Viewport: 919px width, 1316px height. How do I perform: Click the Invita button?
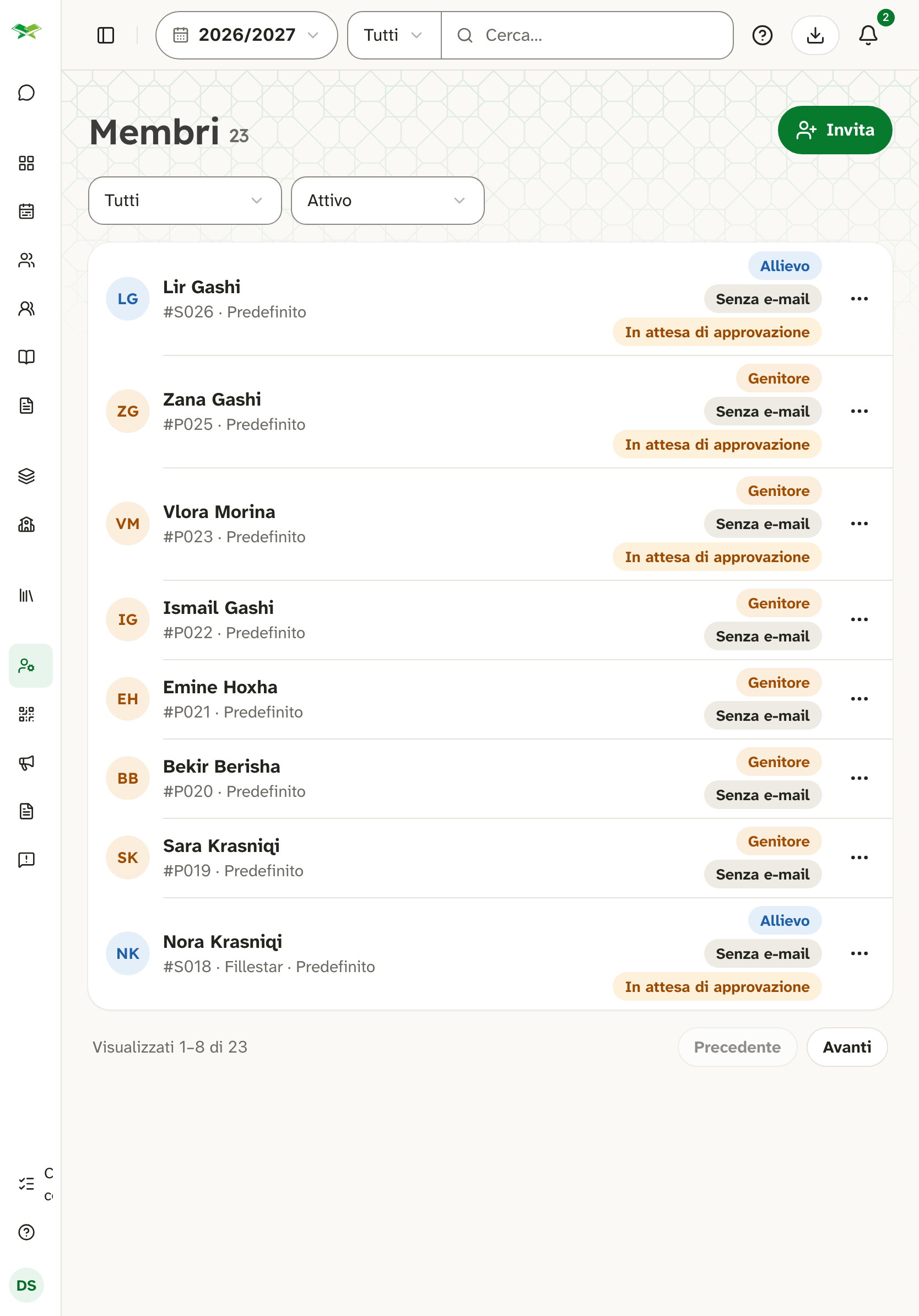(x=835, y=130)
